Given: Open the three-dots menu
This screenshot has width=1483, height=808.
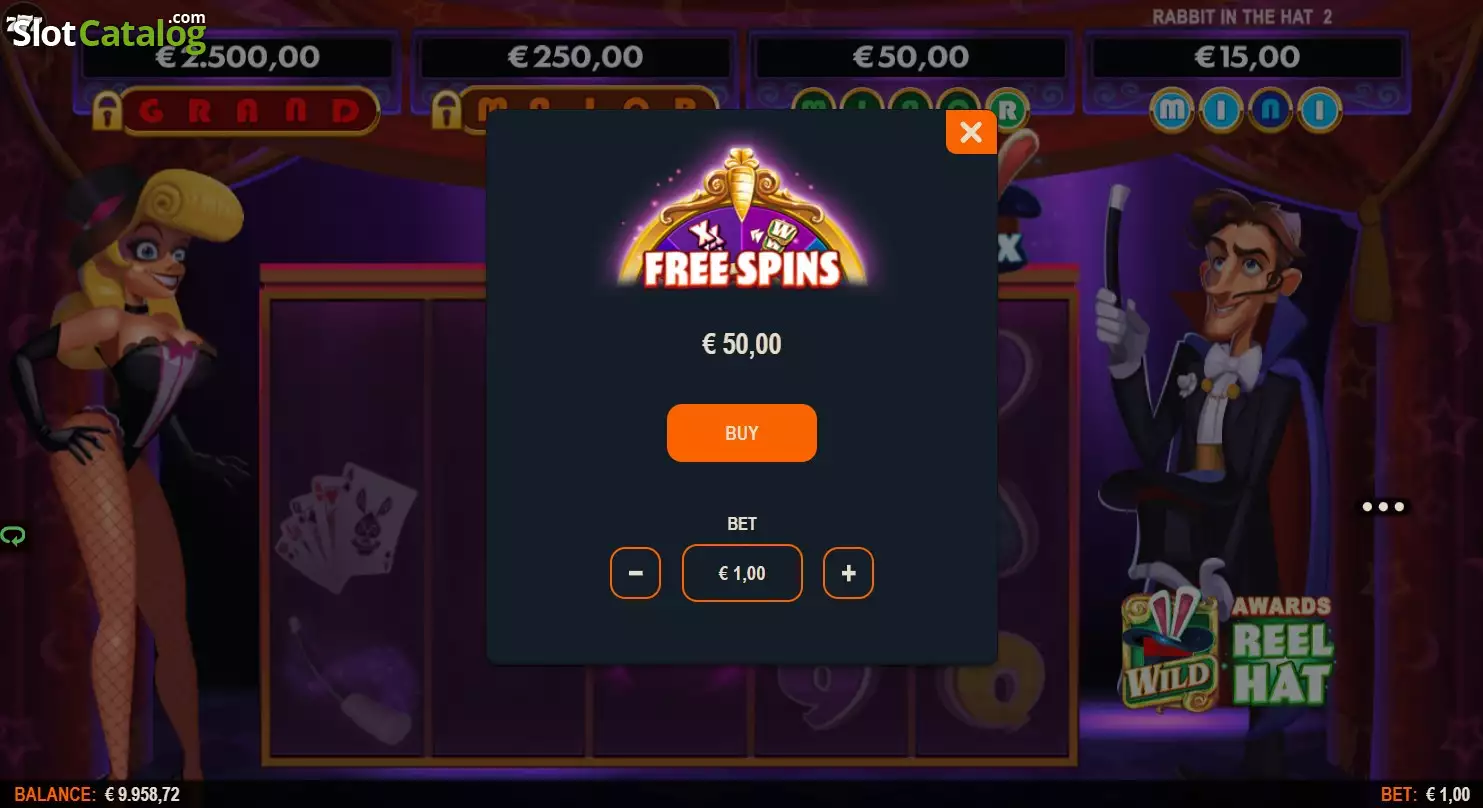Looking at the screenshot, I should point(1383,507).
